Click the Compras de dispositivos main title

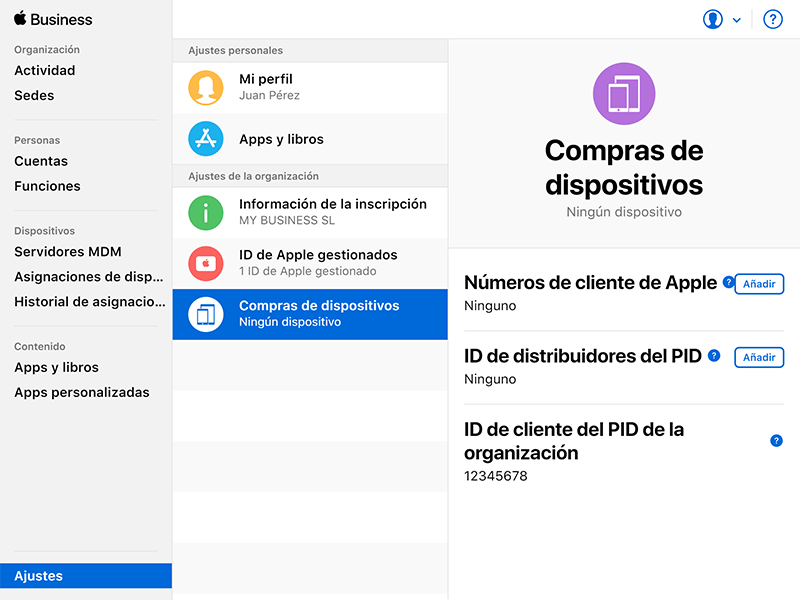(624, 167)
